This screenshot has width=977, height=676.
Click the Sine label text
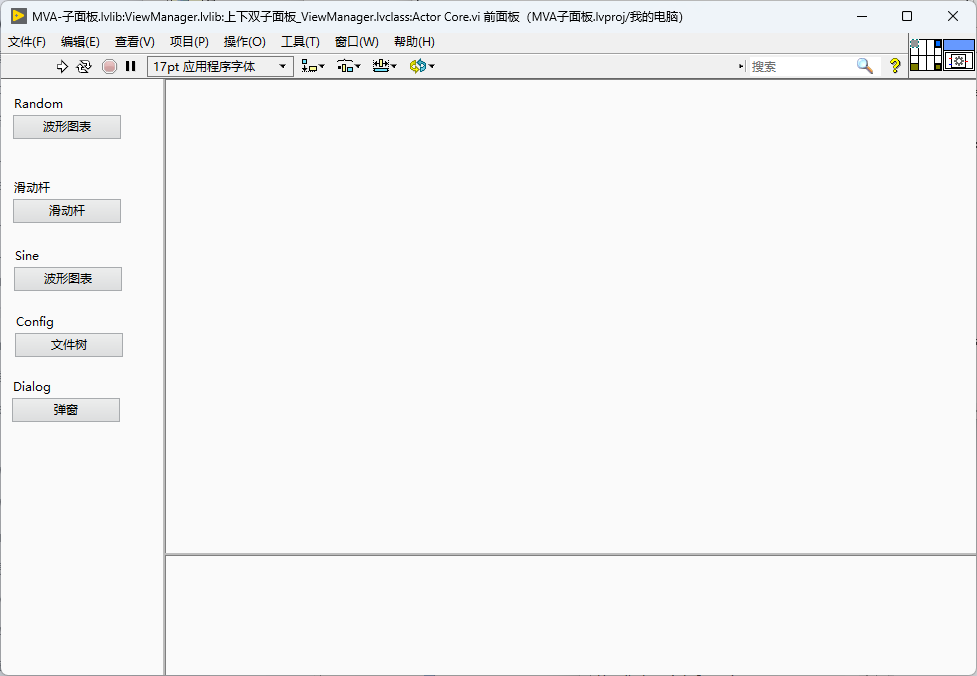point(27,255)
